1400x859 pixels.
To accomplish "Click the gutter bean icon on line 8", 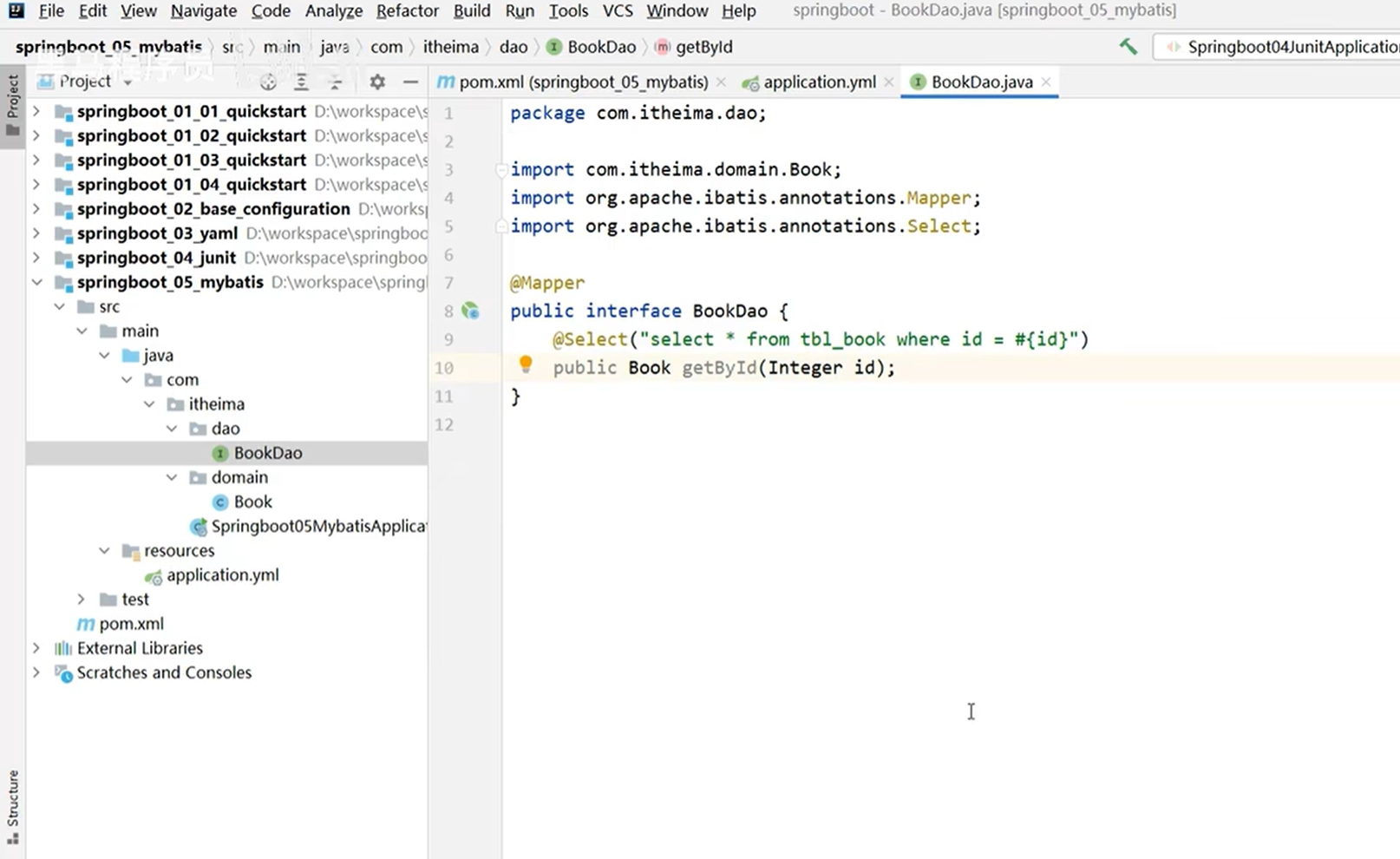I will (x=470, y=311).
